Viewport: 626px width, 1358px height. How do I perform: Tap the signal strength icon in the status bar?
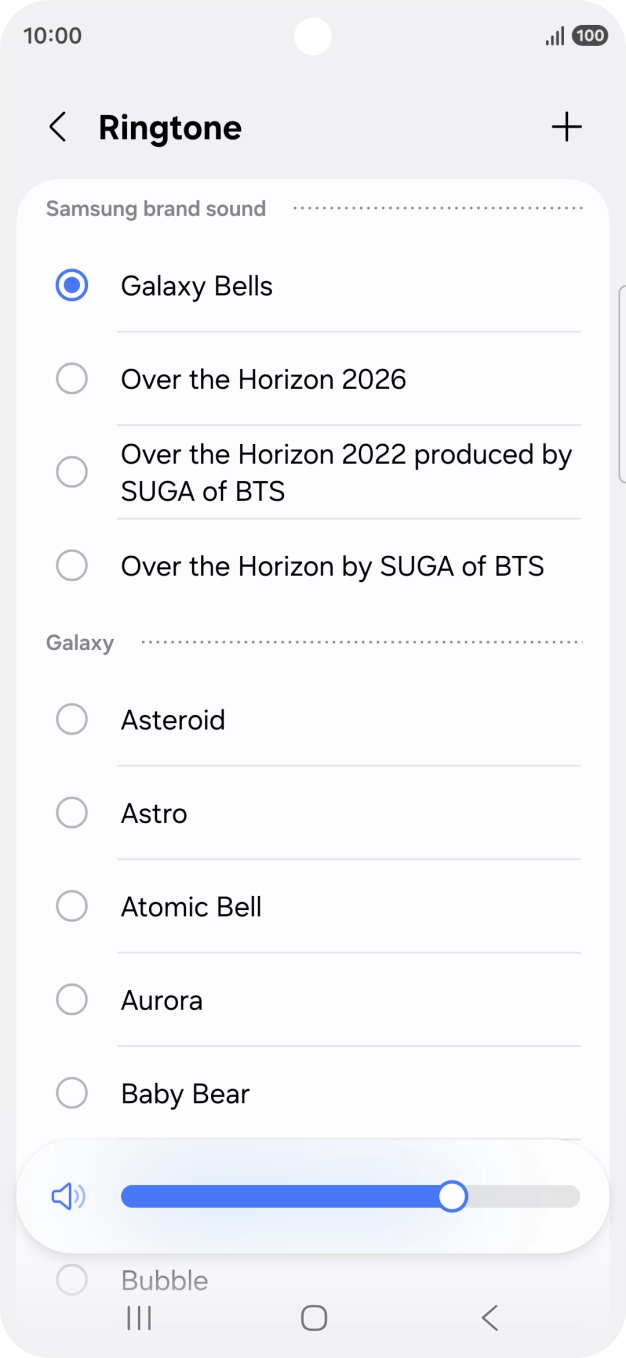coord(554,35)
